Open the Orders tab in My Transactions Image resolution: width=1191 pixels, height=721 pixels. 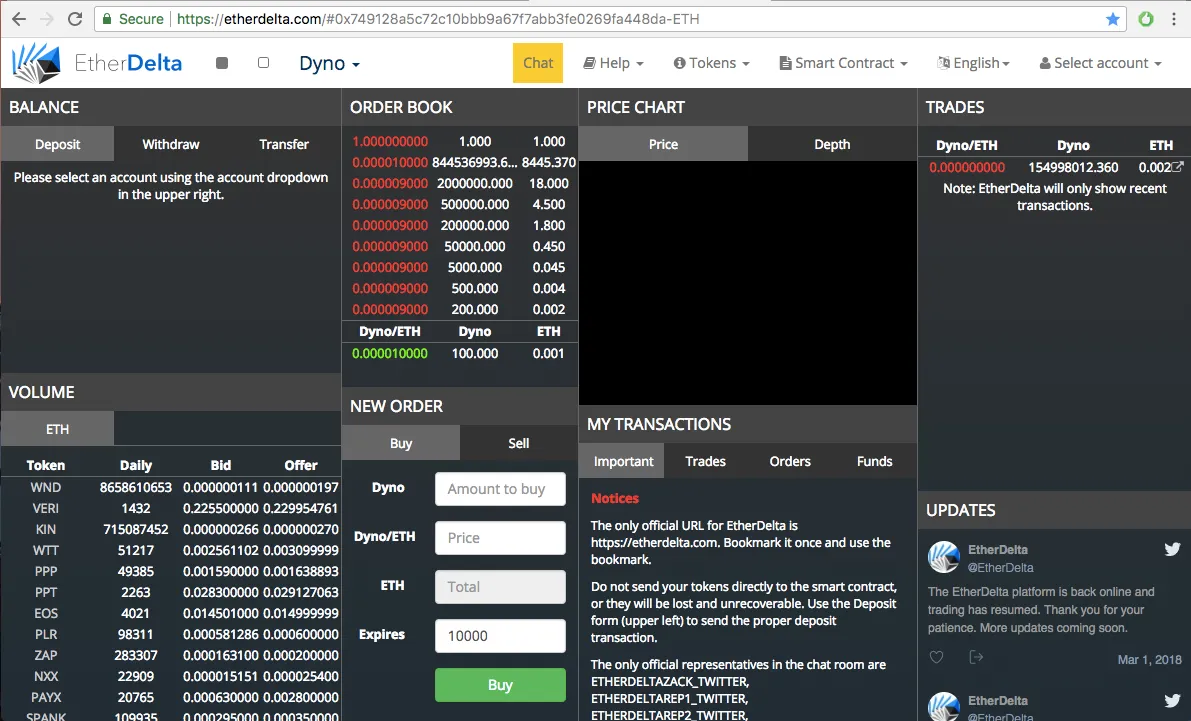[x=790, y=461]
